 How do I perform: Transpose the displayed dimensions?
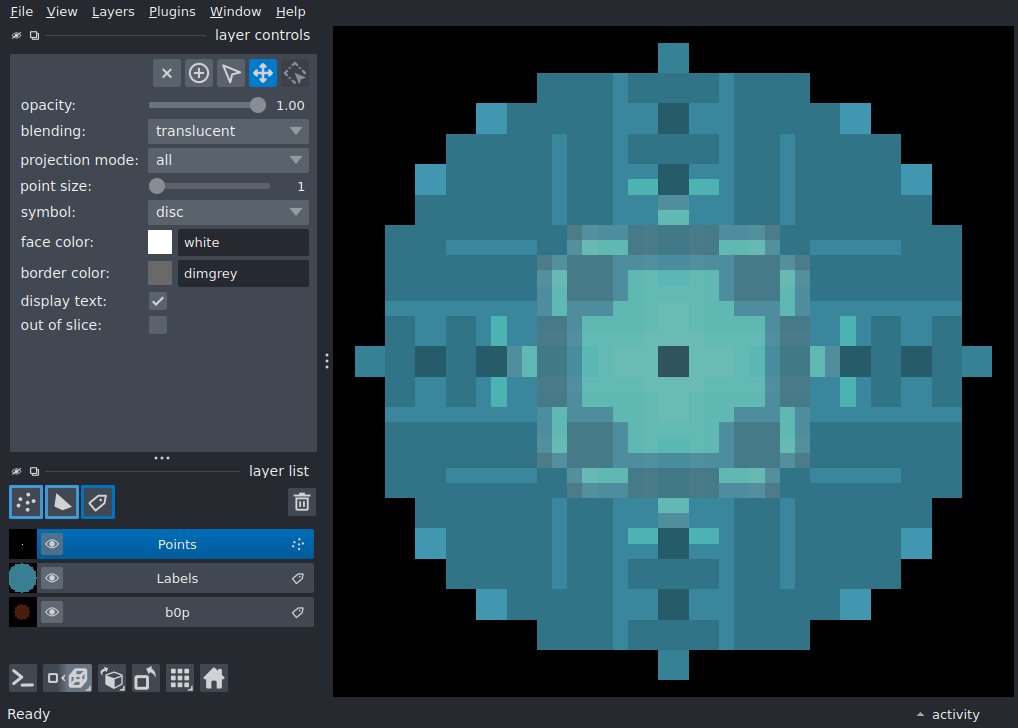point(146,679)
